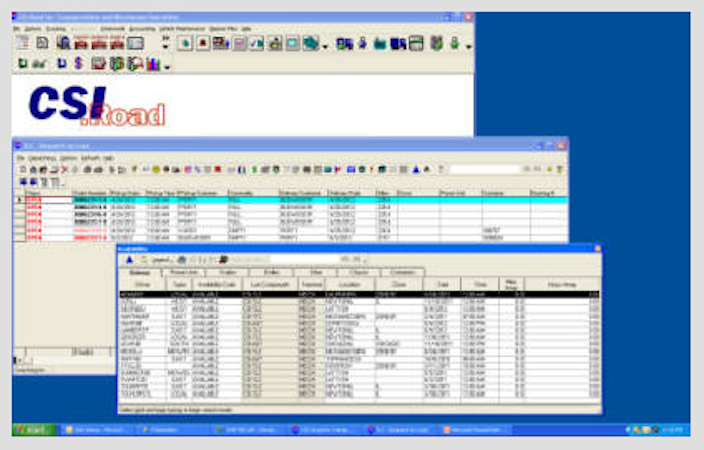Image resolution: width=704 pixels, height=450 pixels.
Task: Select the last tab in Availability window
Action: tap(402, 273)
